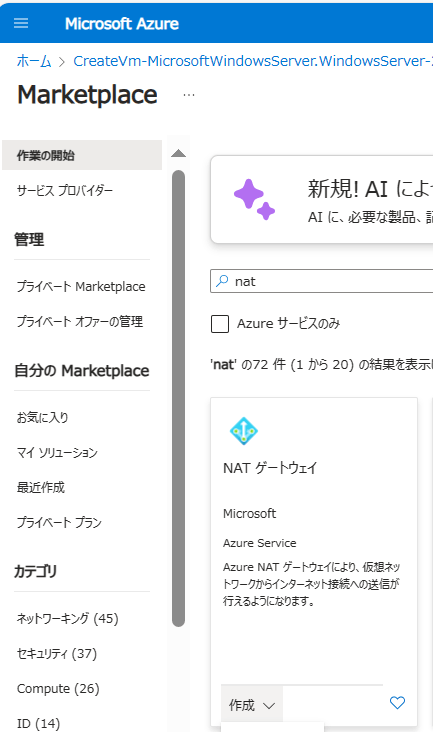Viewport: 433px width, 732px height.
Task: Click the ホーム breadcrumb link
Action: point(34,61)
